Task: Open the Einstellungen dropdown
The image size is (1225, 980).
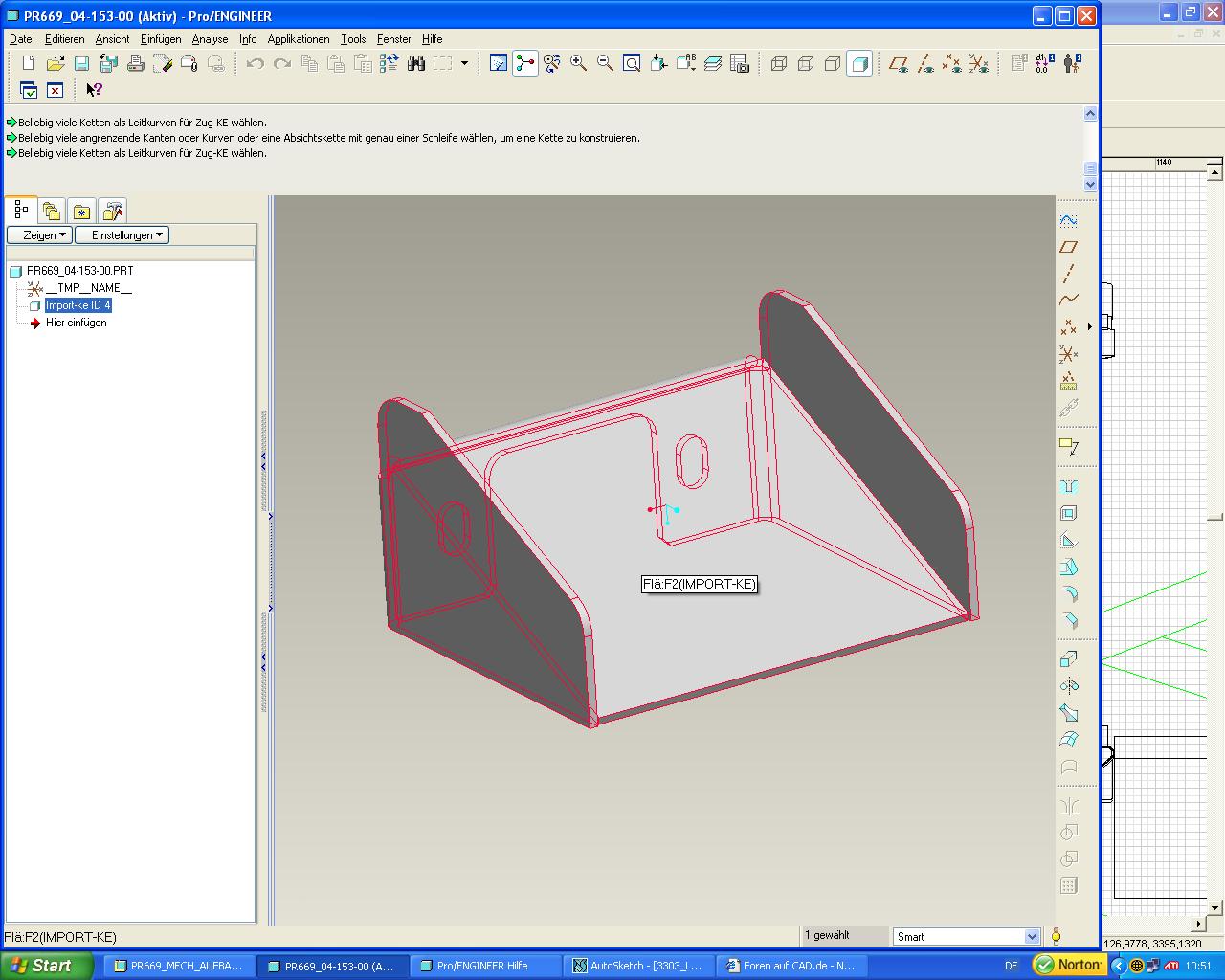Action: click(x=122, y=234)
